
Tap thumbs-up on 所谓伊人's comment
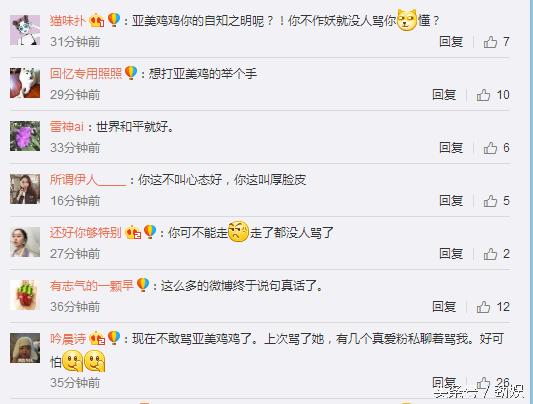coord(490,201)
